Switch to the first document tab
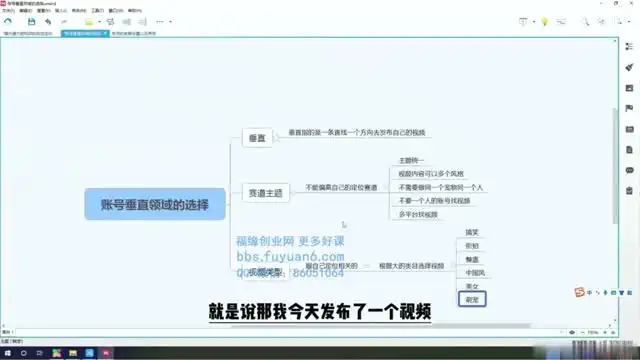This screenshot has height=360, width=640. tap(28, 33)
